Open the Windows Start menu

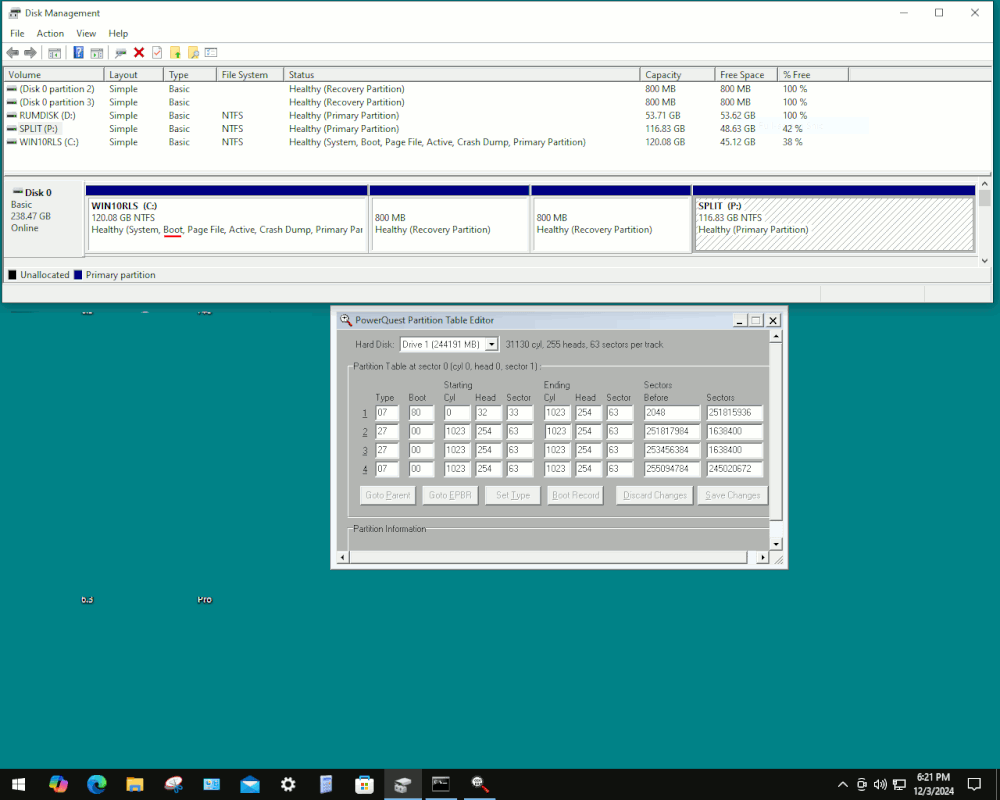pyautogui.click(x=18, y=785)
